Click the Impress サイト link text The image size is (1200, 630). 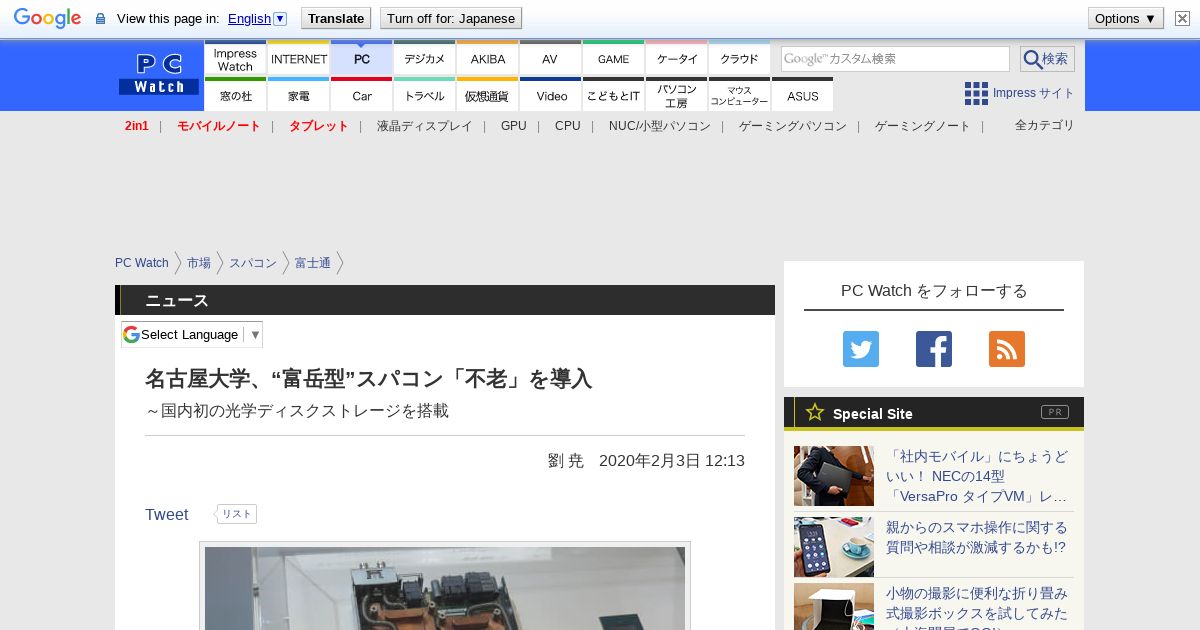coord(1034,93)
